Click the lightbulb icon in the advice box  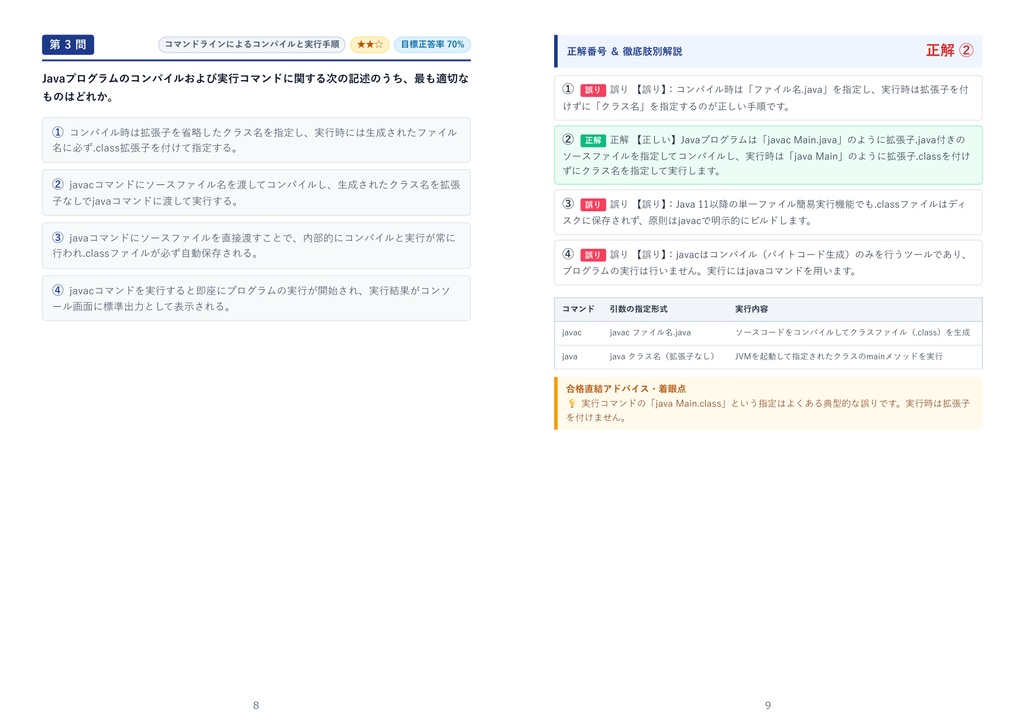tap(571, 404)
